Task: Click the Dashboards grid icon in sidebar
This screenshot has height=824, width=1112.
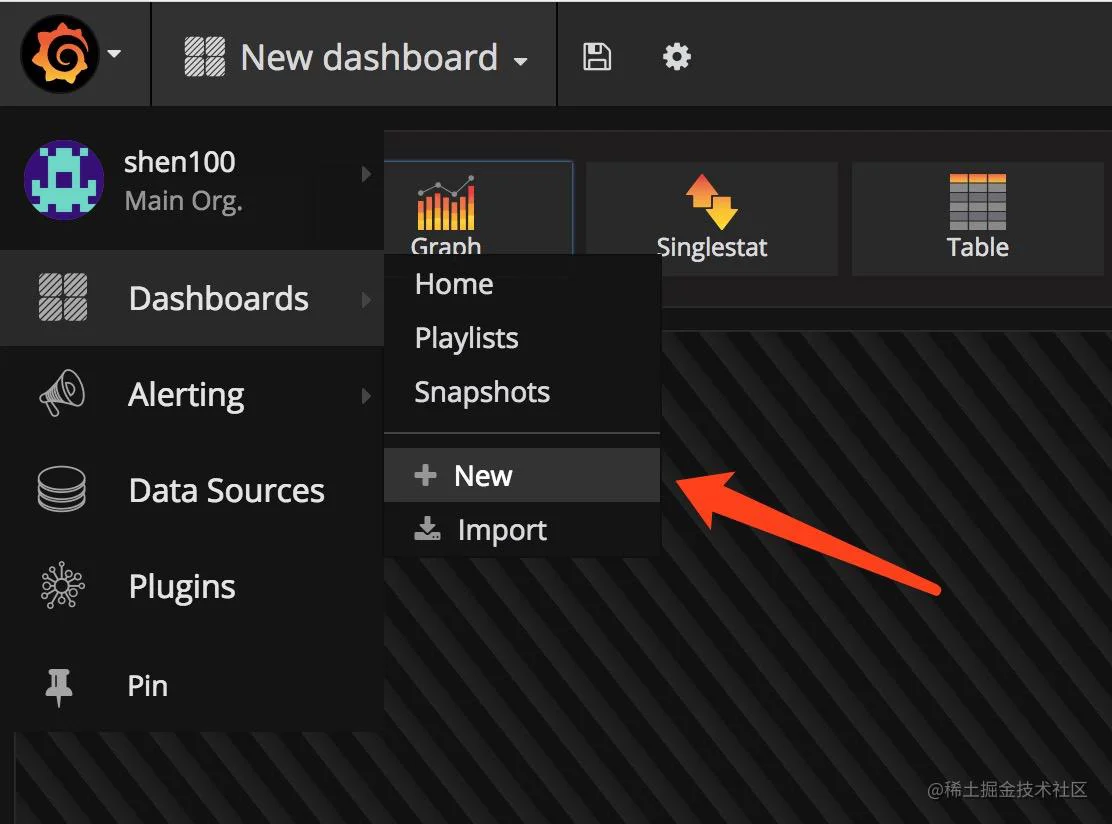Action: (63, 297)
